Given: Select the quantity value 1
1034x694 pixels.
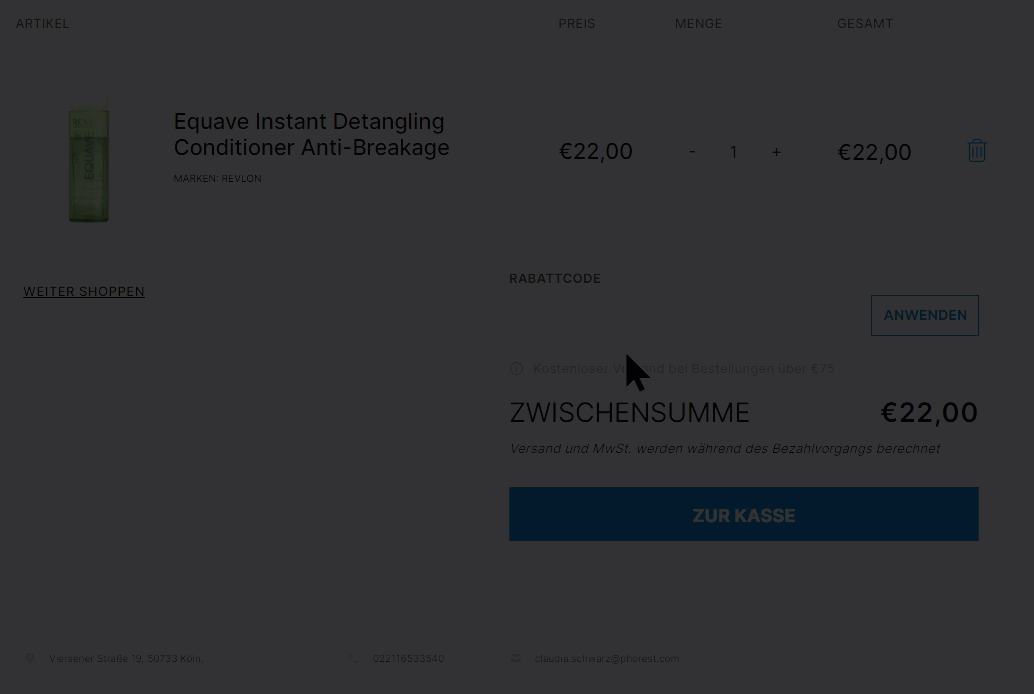Looking at the screenshot, I should tap(733, 152).
